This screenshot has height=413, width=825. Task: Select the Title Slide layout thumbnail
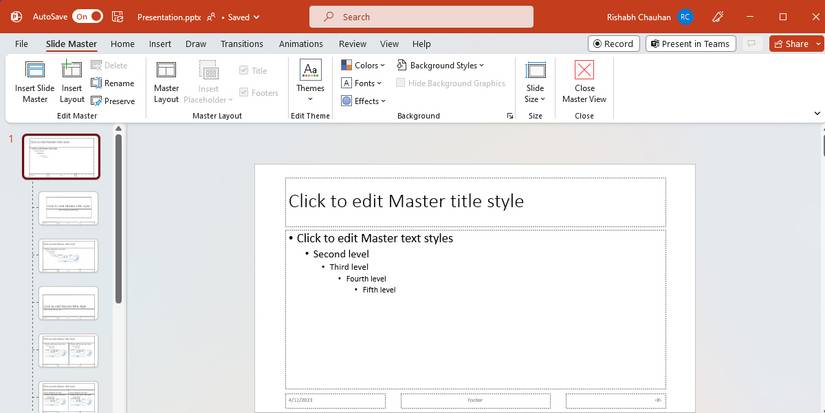coord(68,208)
